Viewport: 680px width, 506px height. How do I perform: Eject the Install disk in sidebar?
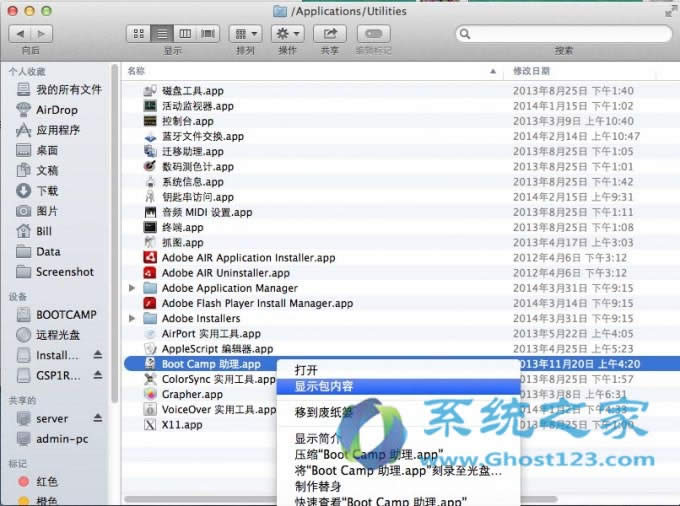[98, 355]
